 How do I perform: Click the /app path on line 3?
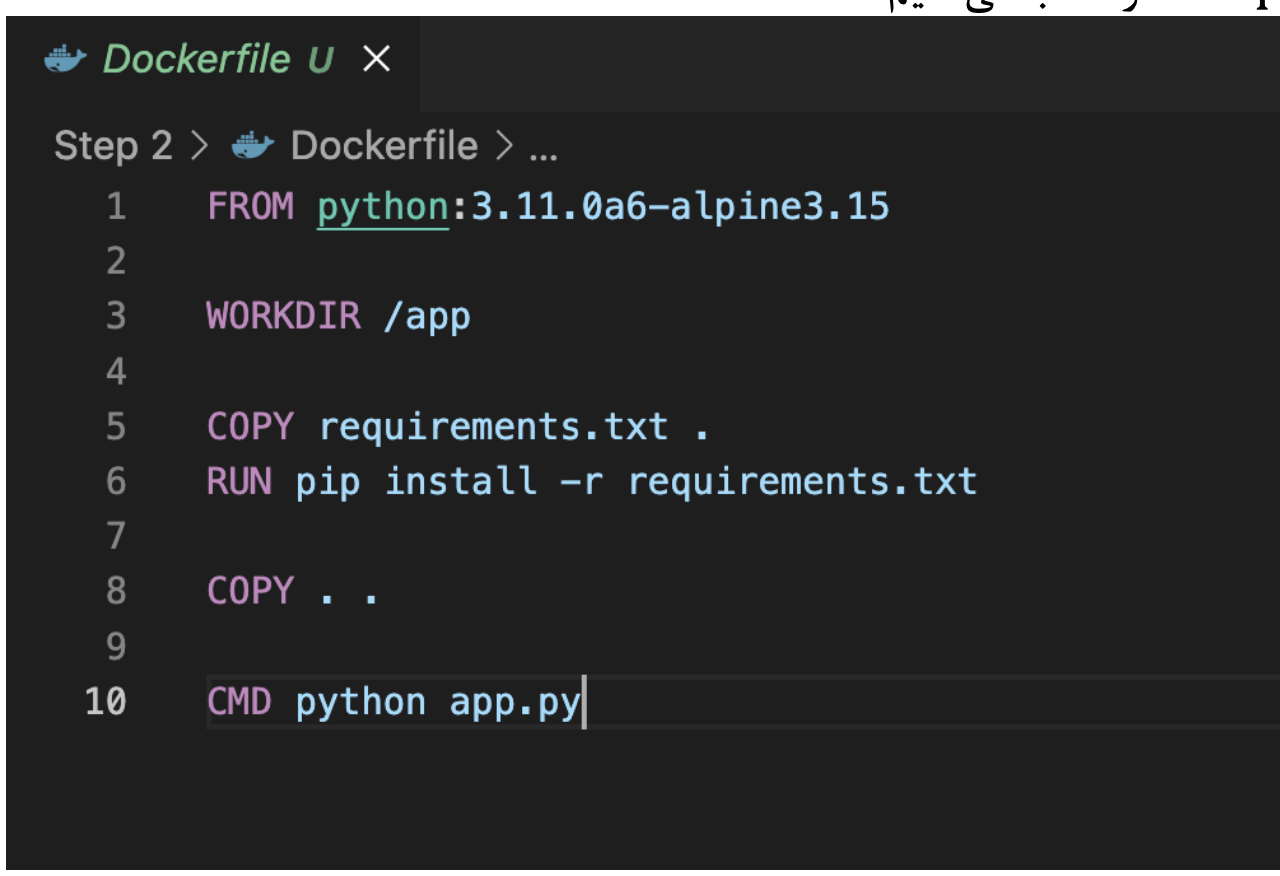(427, 318)
